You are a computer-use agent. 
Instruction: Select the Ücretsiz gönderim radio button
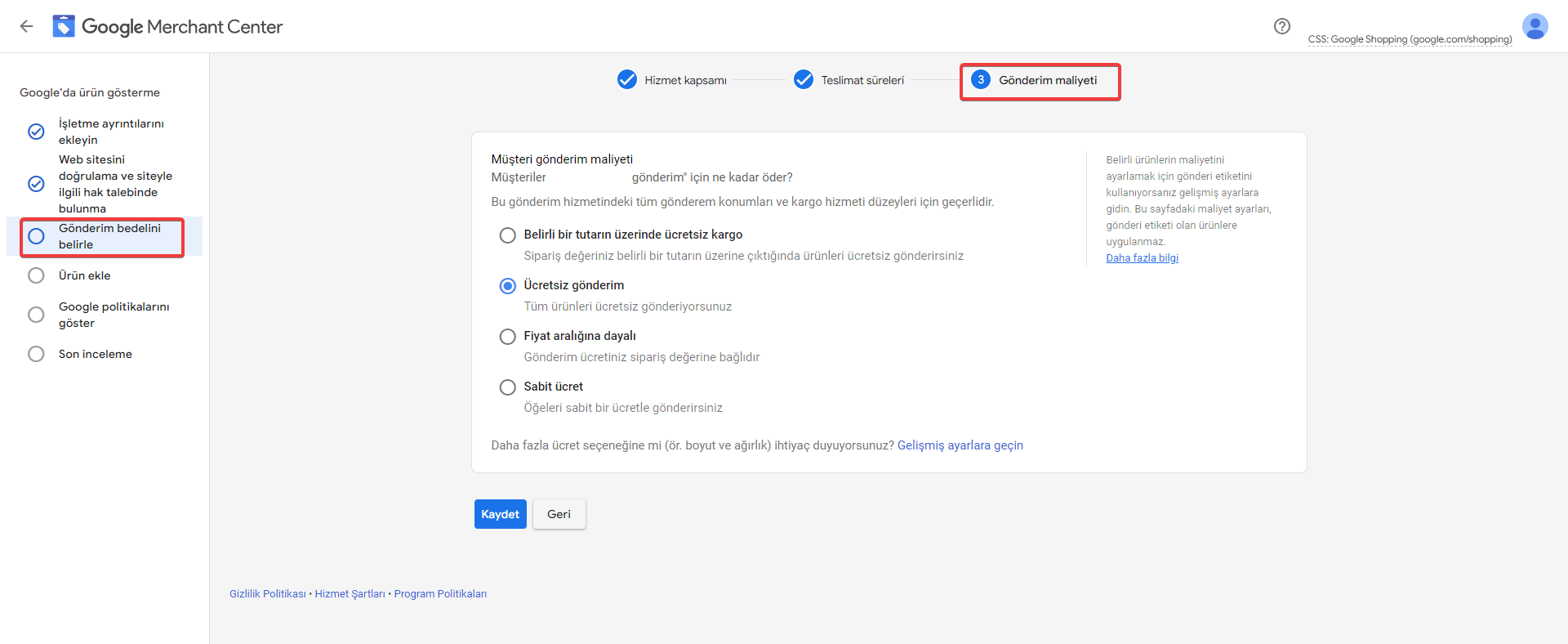tap(508, 286)
